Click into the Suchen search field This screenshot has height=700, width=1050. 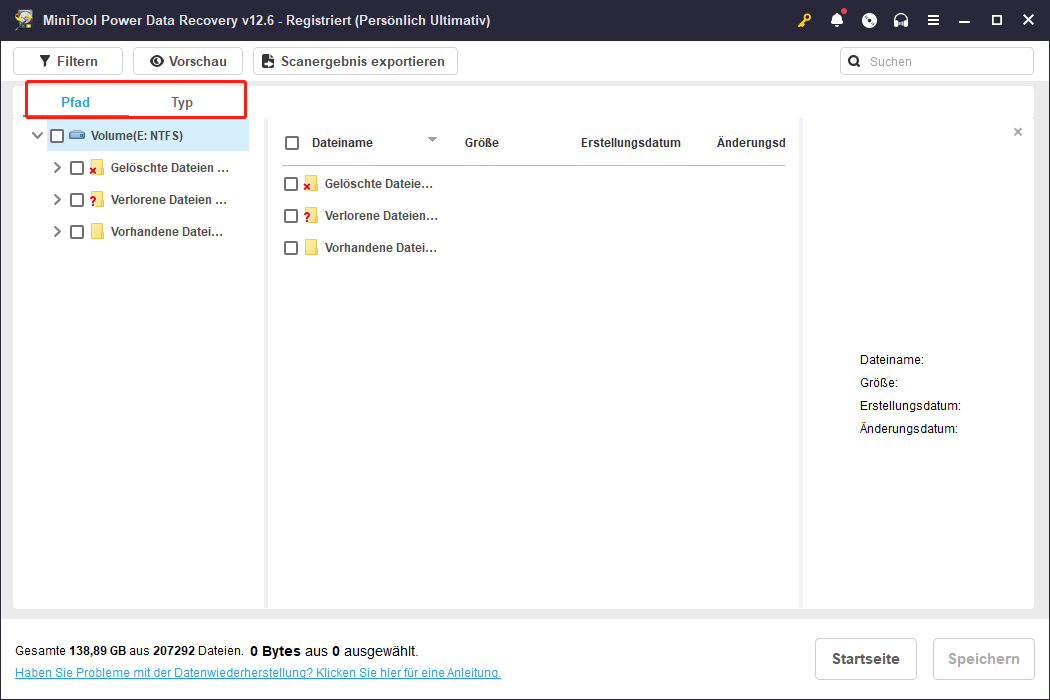pos(936,62)
